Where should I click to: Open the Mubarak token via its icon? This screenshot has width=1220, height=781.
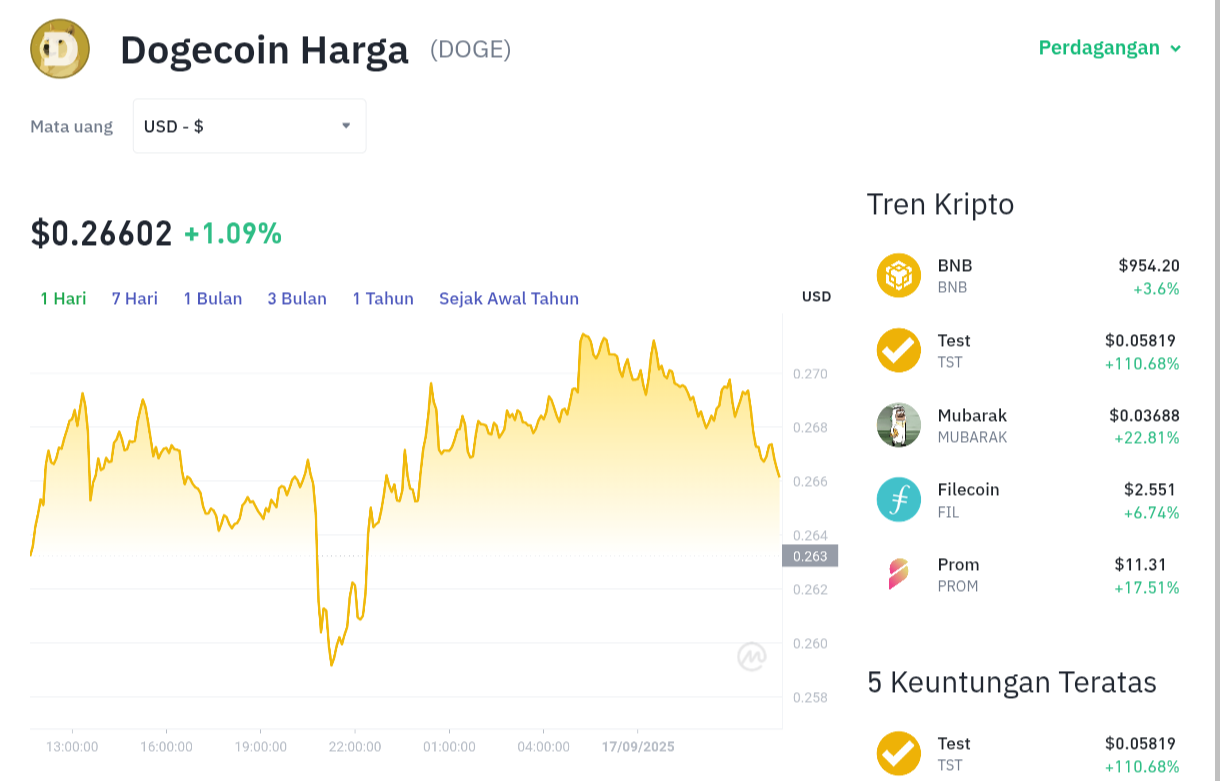[x=897, y=424]
